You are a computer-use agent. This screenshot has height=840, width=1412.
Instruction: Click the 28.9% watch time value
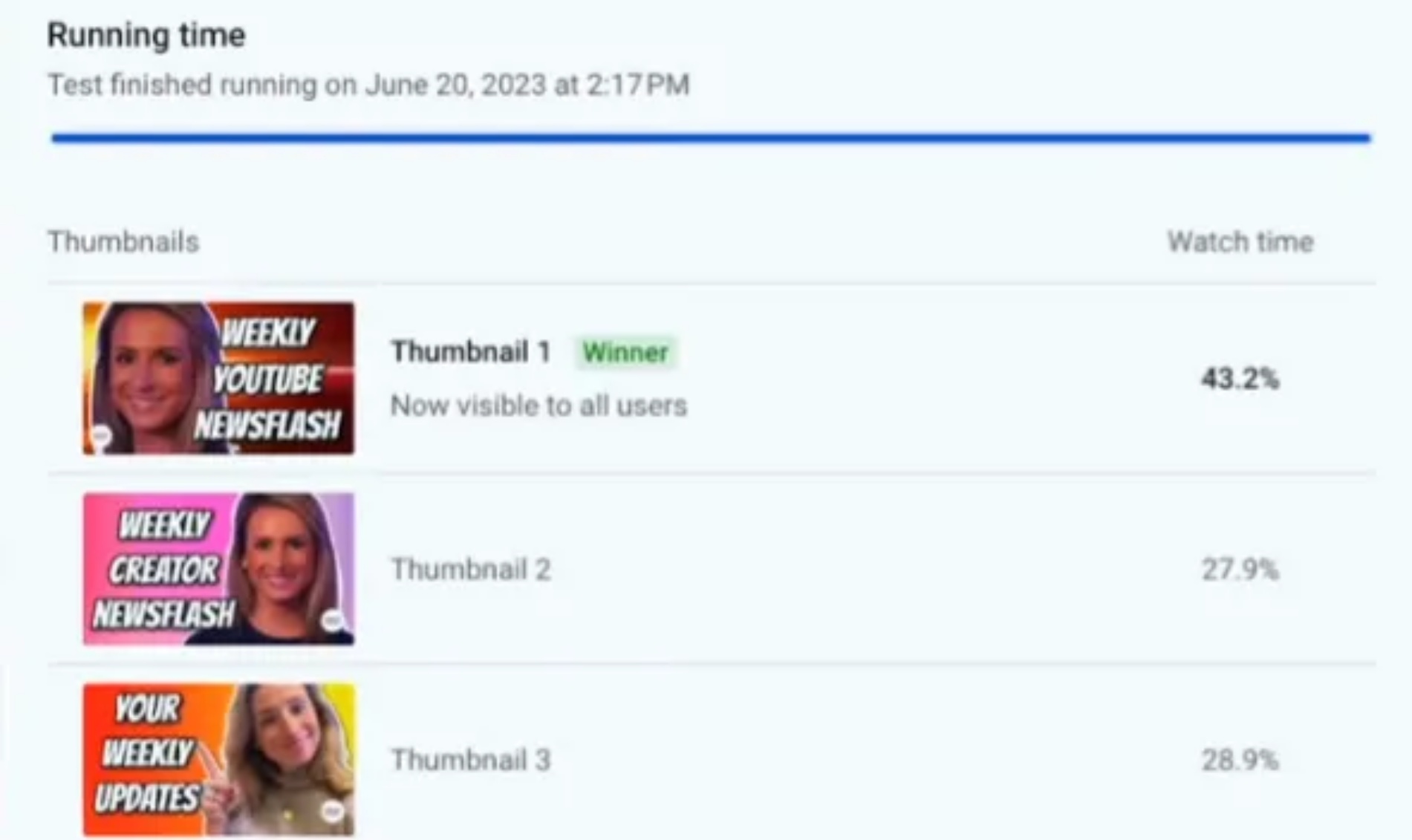coord(1240,761)
